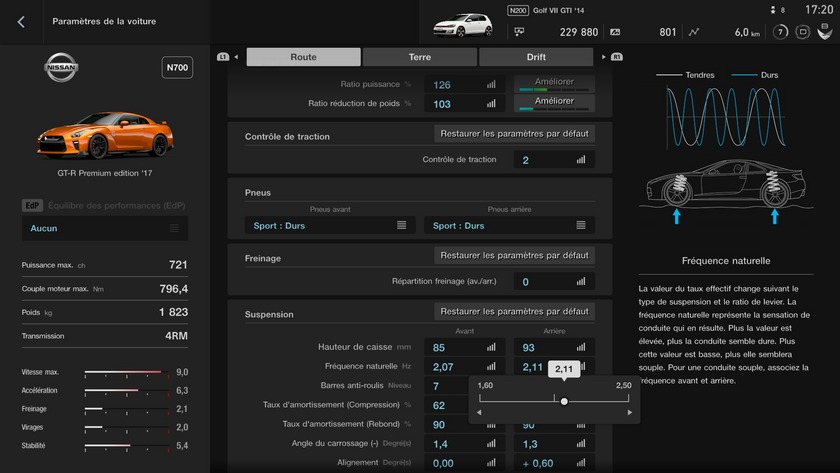Click Améliorer for Ratio réduction de poids
840x473 pixels.
coord(554,102)
